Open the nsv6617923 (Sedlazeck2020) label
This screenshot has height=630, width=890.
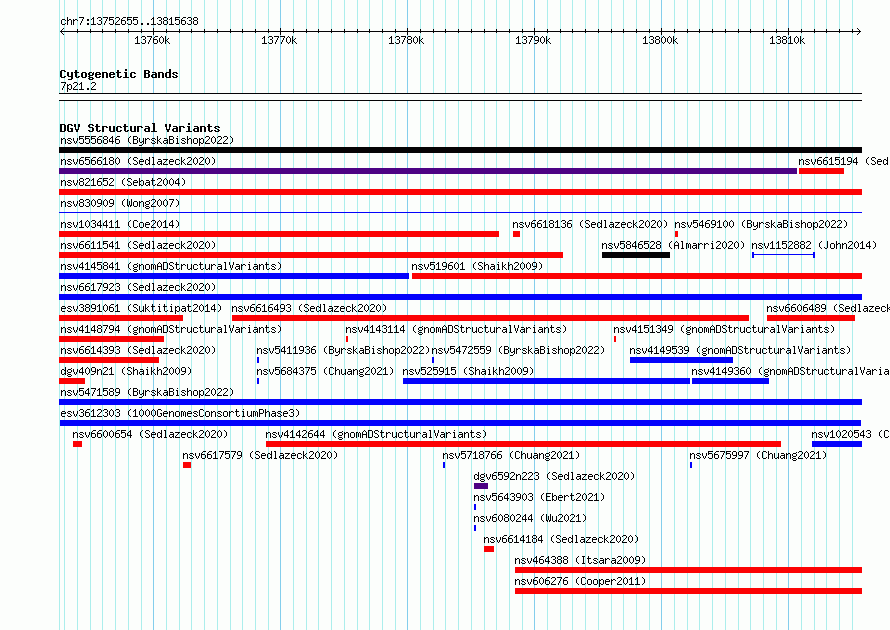[x=138, y=287]
